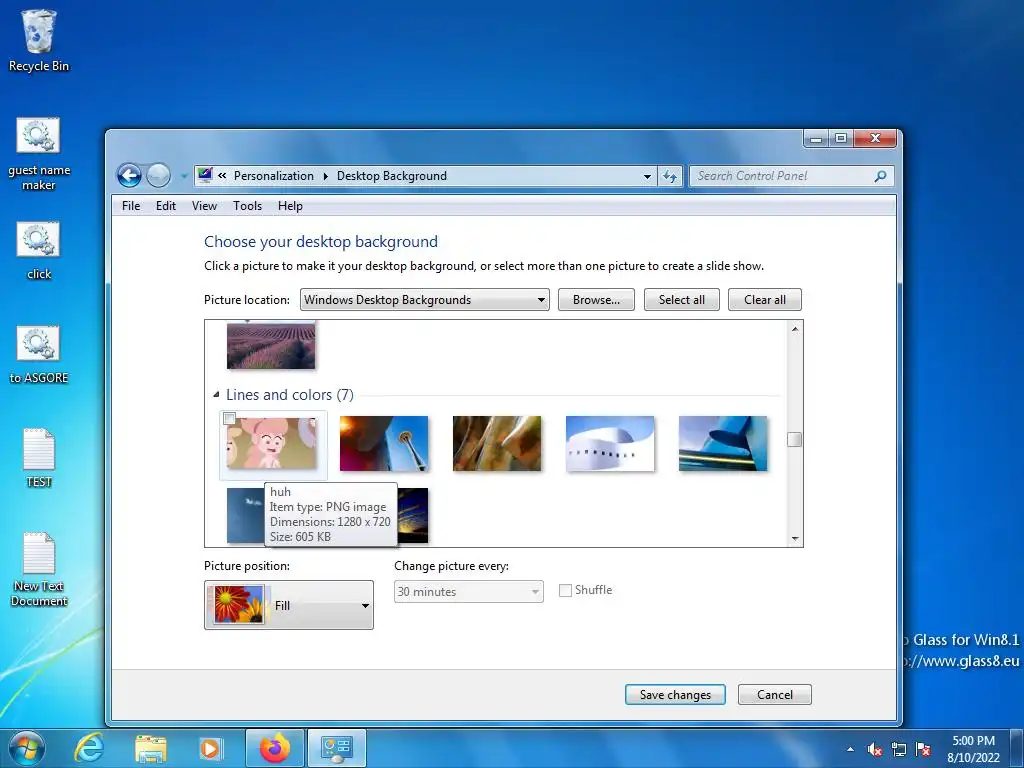Collapse the 'Lines and colors' group
Screen dimensions: 1024x768
216,394
